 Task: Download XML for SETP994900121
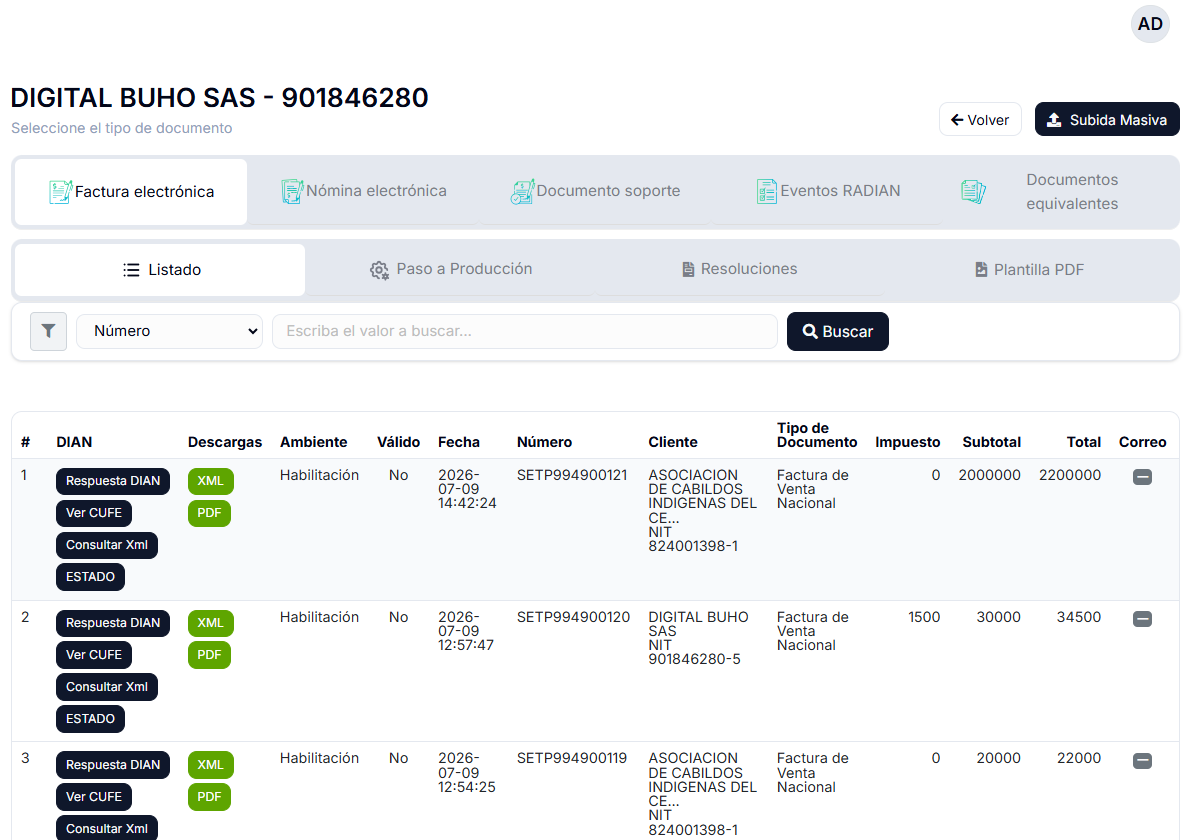tap(210, 481)
